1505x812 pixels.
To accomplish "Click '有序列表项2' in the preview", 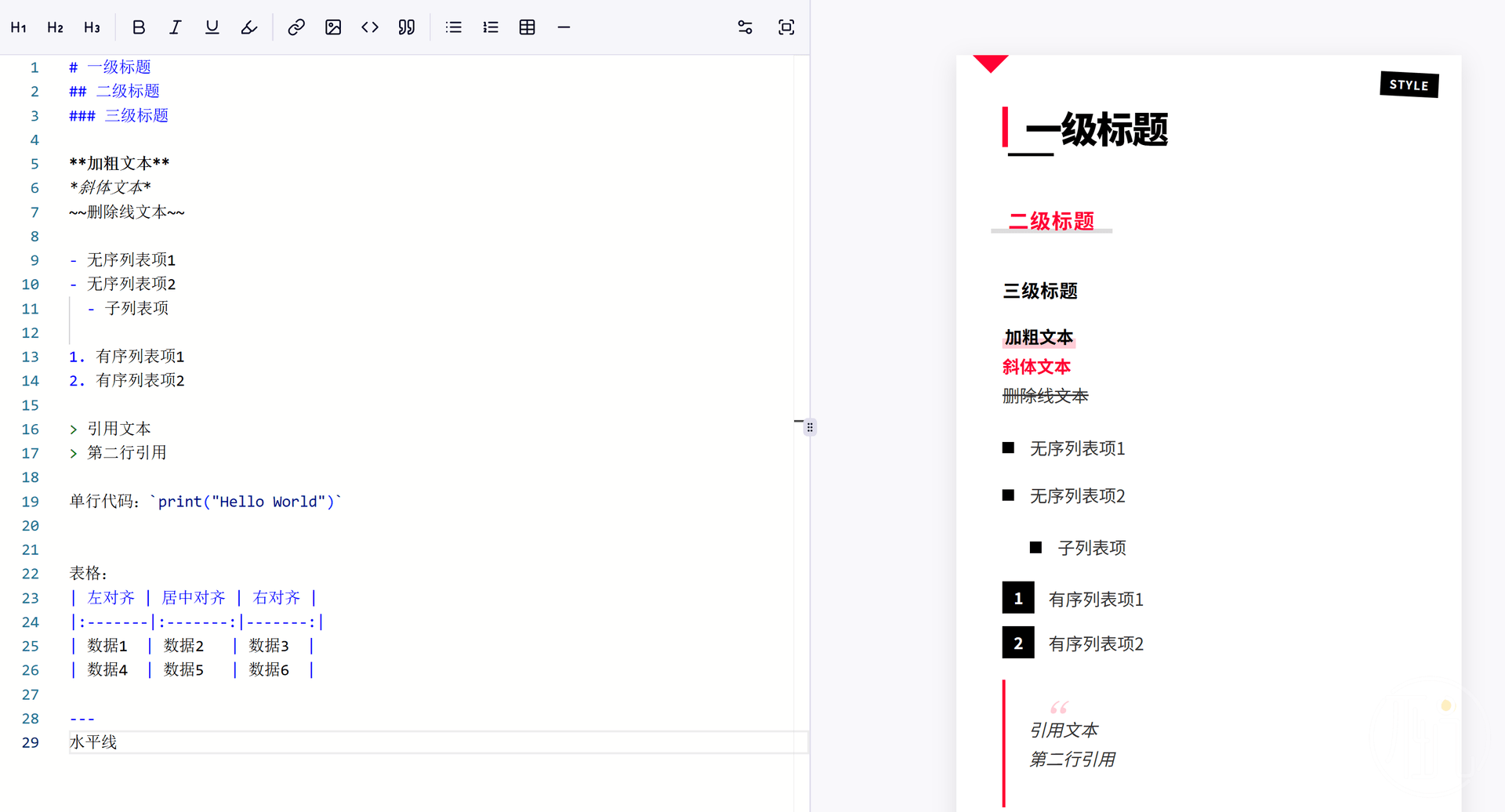I will (x=1096, y=644).
